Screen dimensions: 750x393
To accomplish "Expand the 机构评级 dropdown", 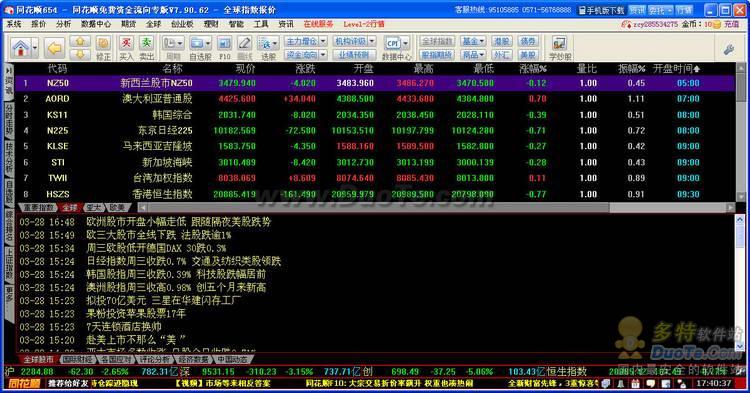I will [x=372, y=42].
